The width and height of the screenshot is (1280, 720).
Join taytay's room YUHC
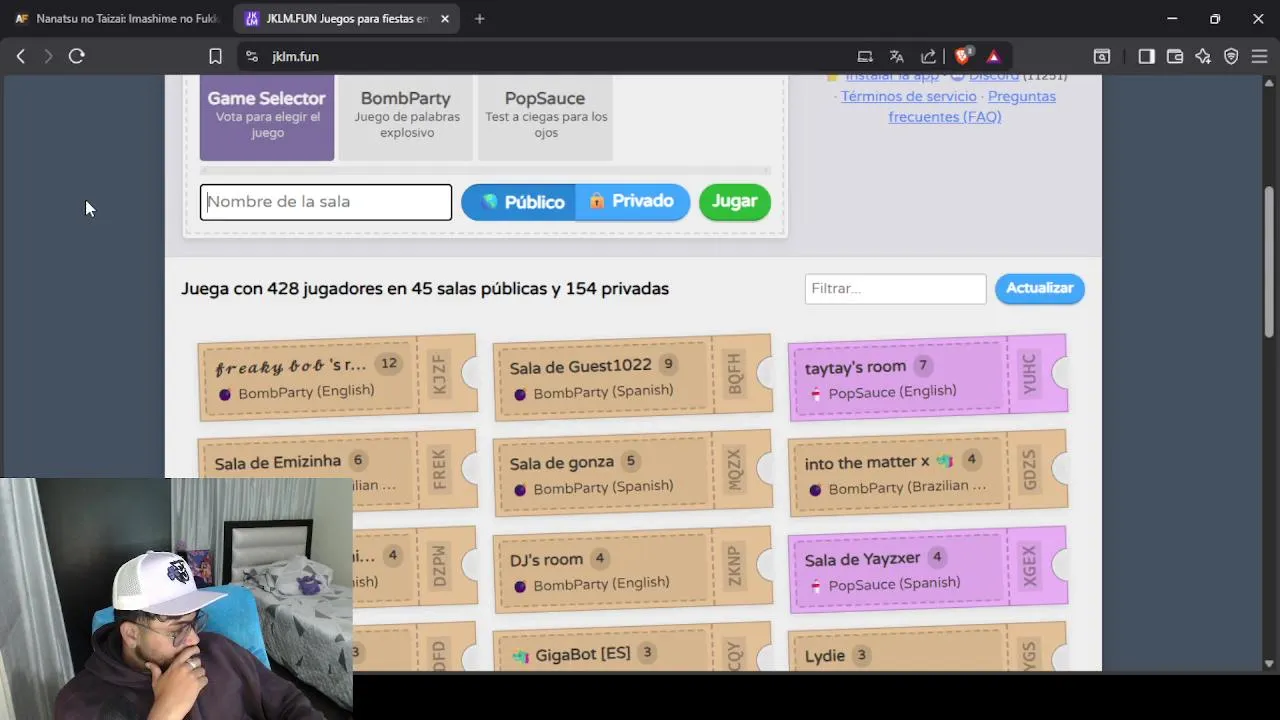coord(927,377)
